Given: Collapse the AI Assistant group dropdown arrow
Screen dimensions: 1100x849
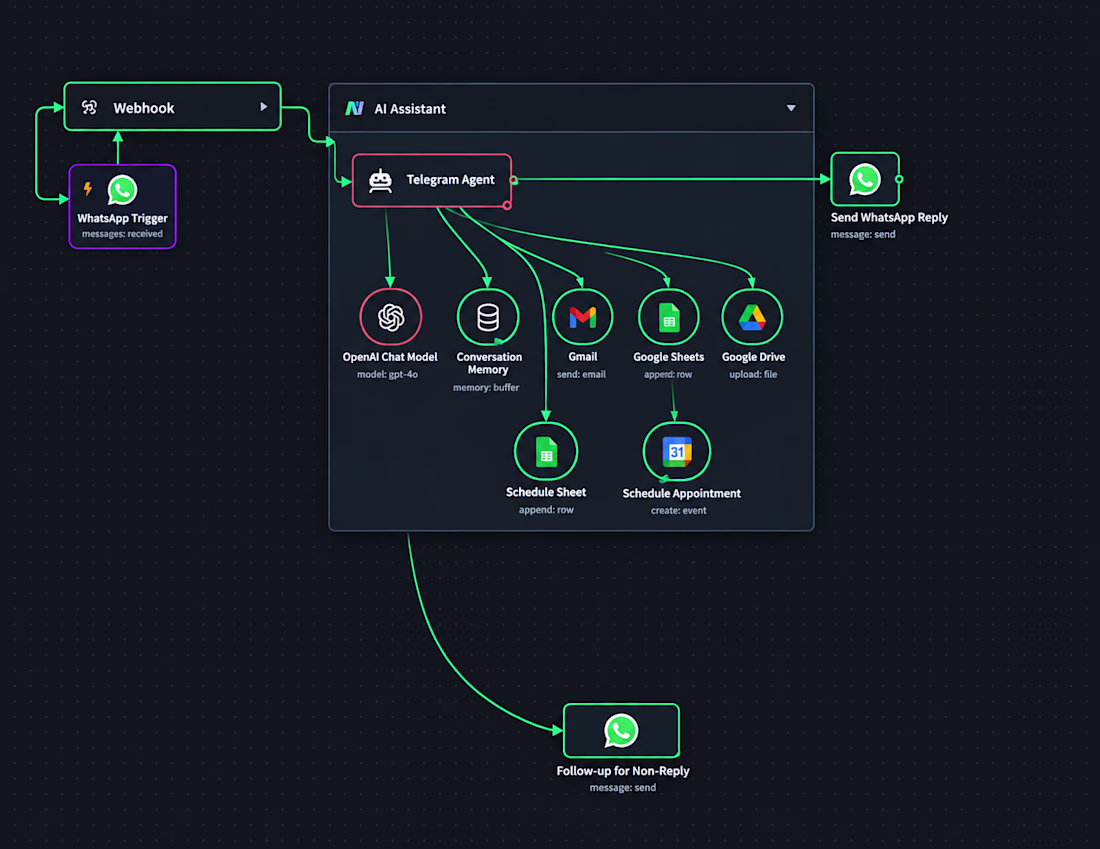Looking at the screenshot, I should [791, 108].
